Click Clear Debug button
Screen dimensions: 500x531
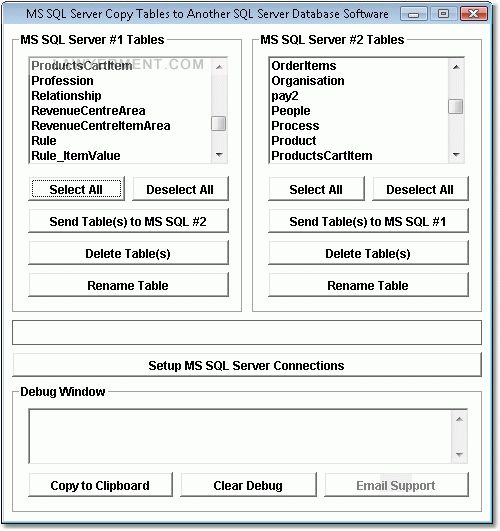point(248,485)
